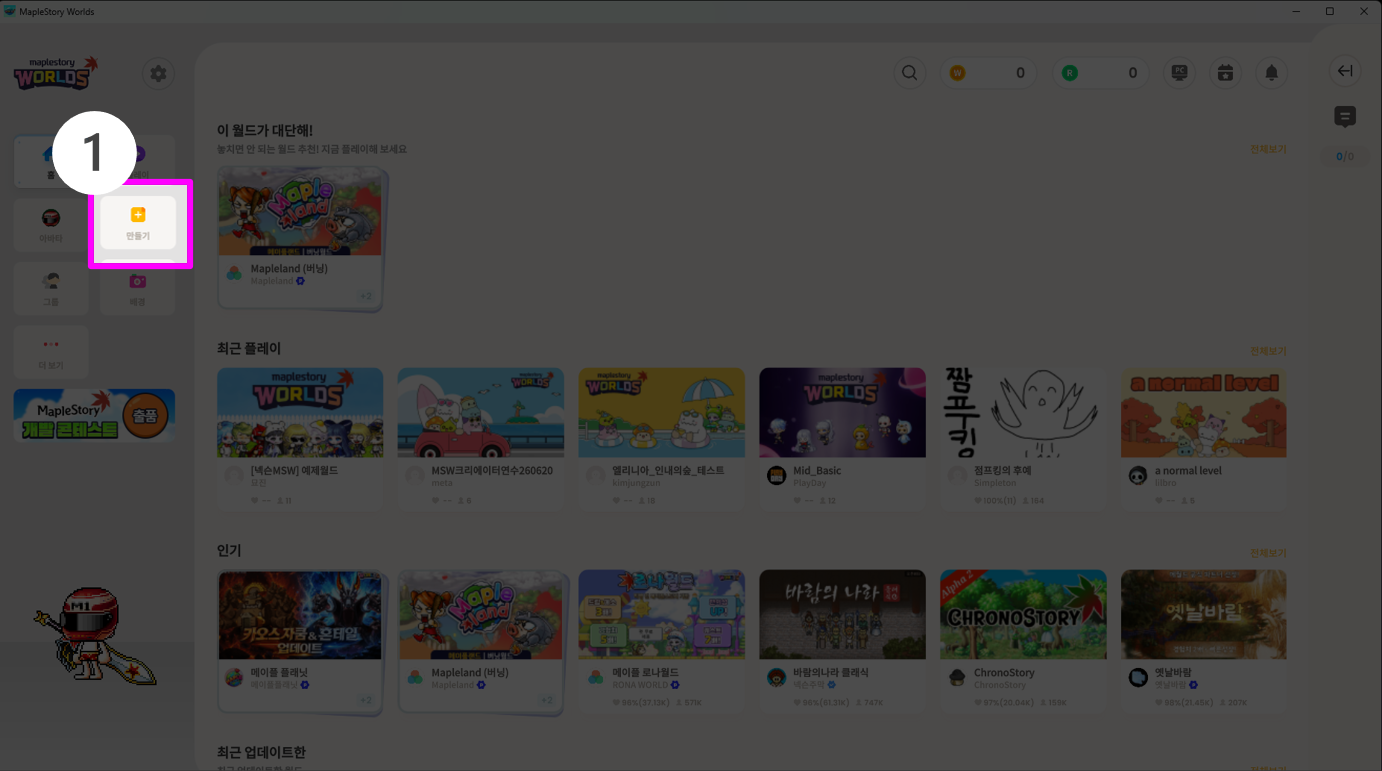Open the 메이플 로나월드 thumbnail
1382x771 pixels.
tap(662, 615)
